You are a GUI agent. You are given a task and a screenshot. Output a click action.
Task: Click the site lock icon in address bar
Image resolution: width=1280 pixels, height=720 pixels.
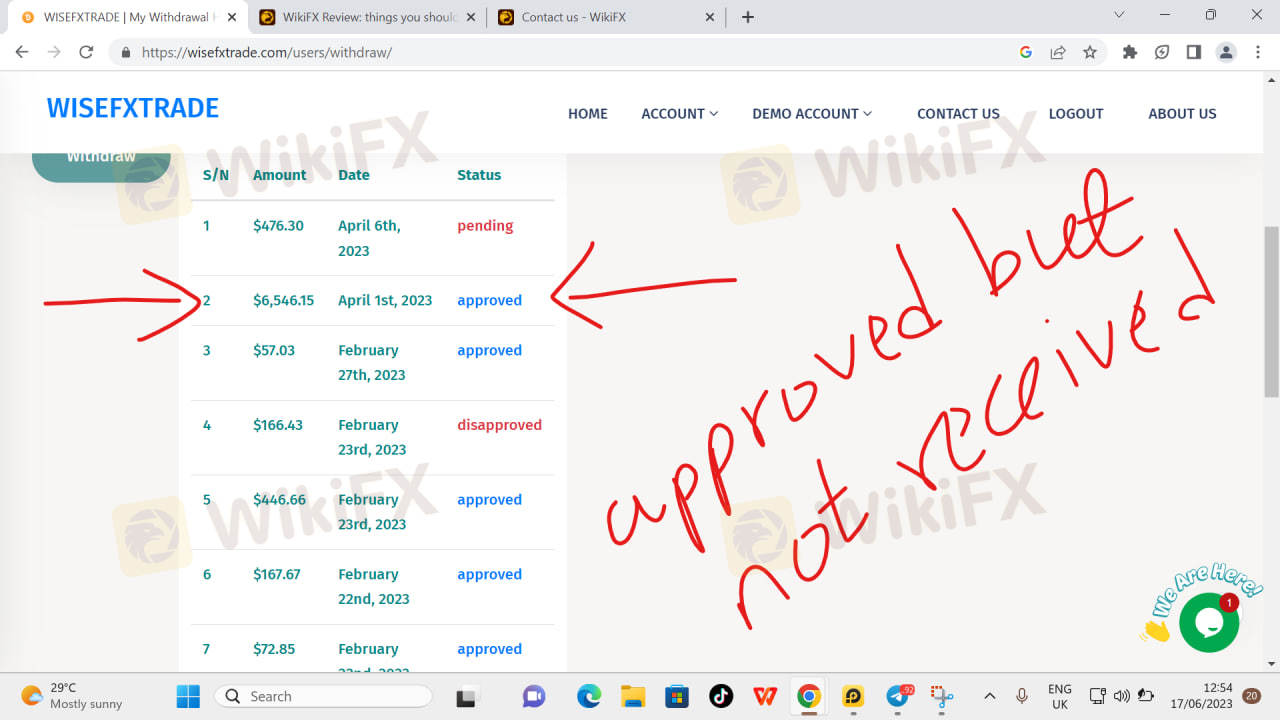126,52
